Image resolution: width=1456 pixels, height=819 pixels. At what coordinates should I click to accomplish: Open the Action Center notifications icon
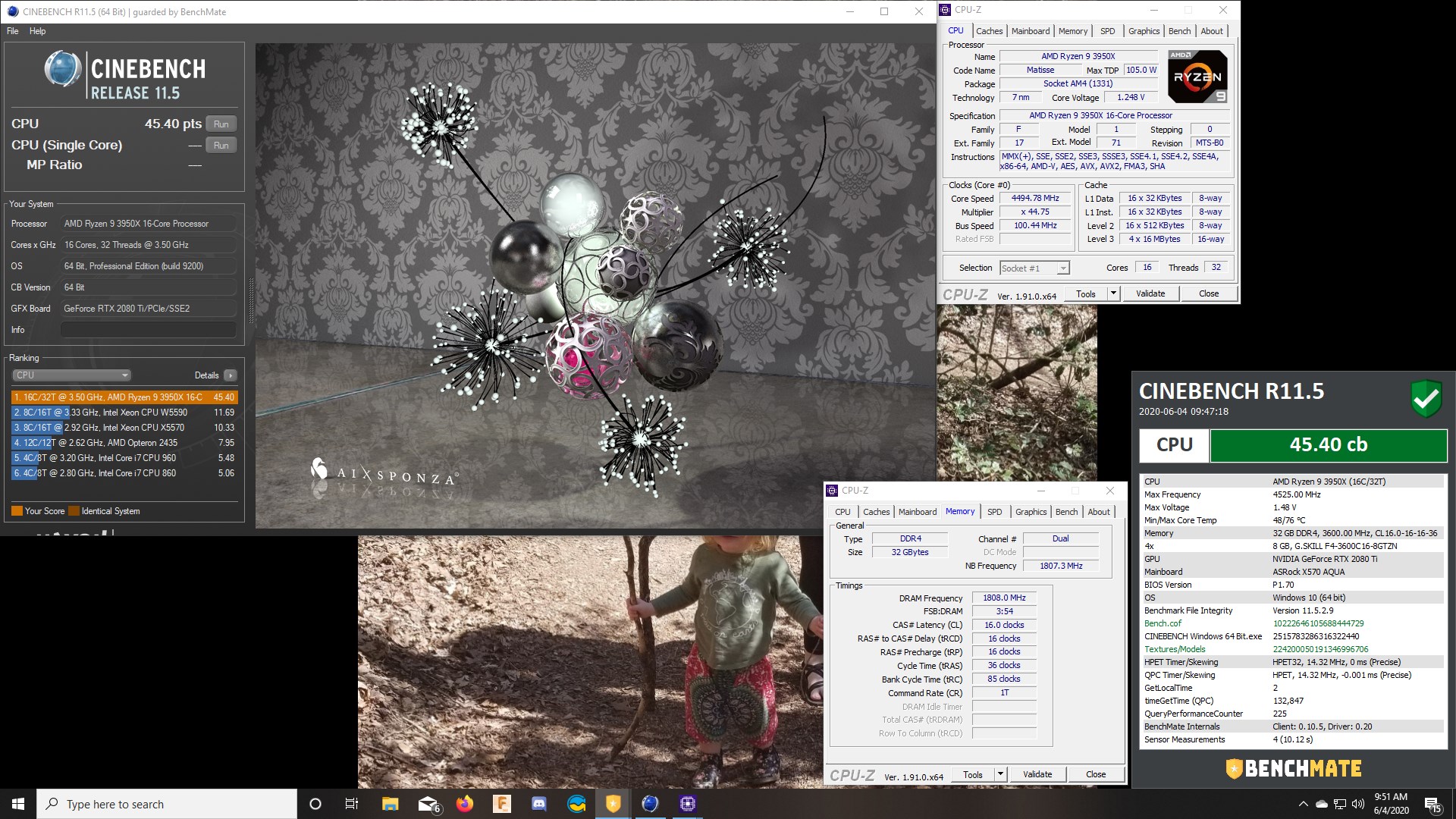click(x=1432, y=804)
